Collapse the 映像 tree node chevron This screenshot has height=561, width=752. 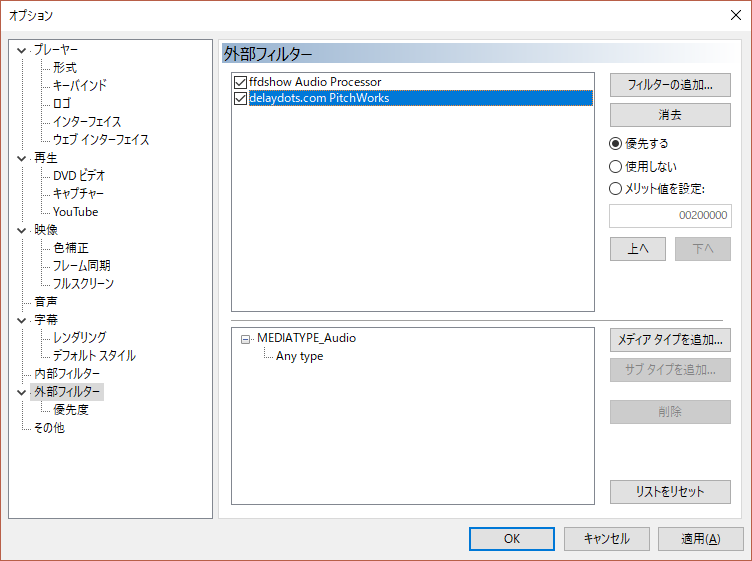tap(21, 230)
